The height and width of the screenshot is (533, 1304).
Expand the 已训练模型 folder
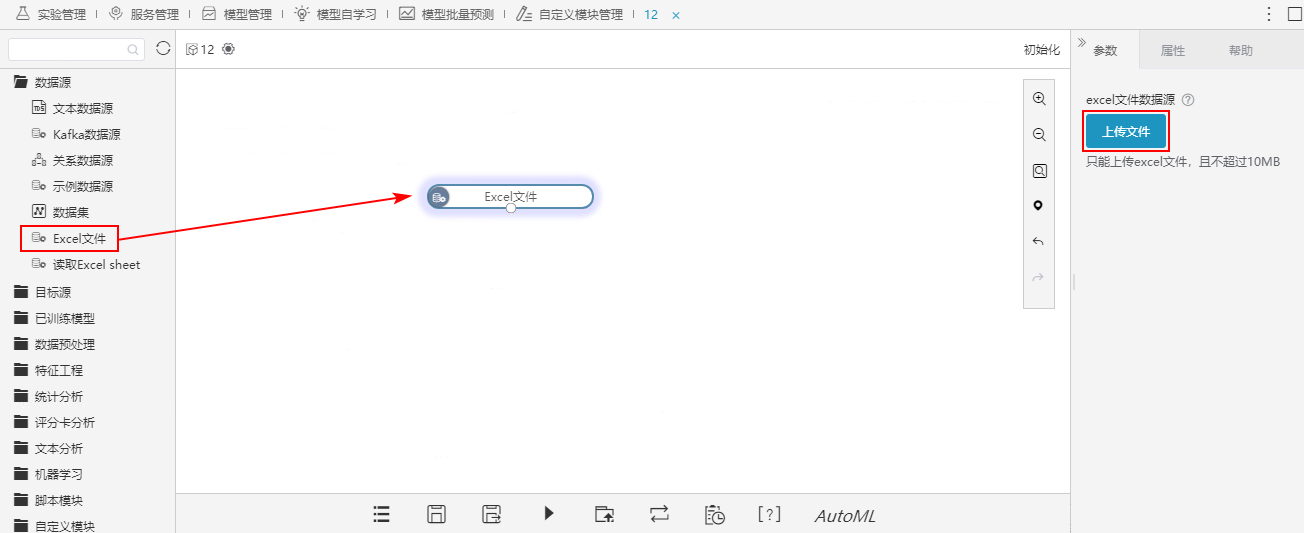[x=55, y=318]
